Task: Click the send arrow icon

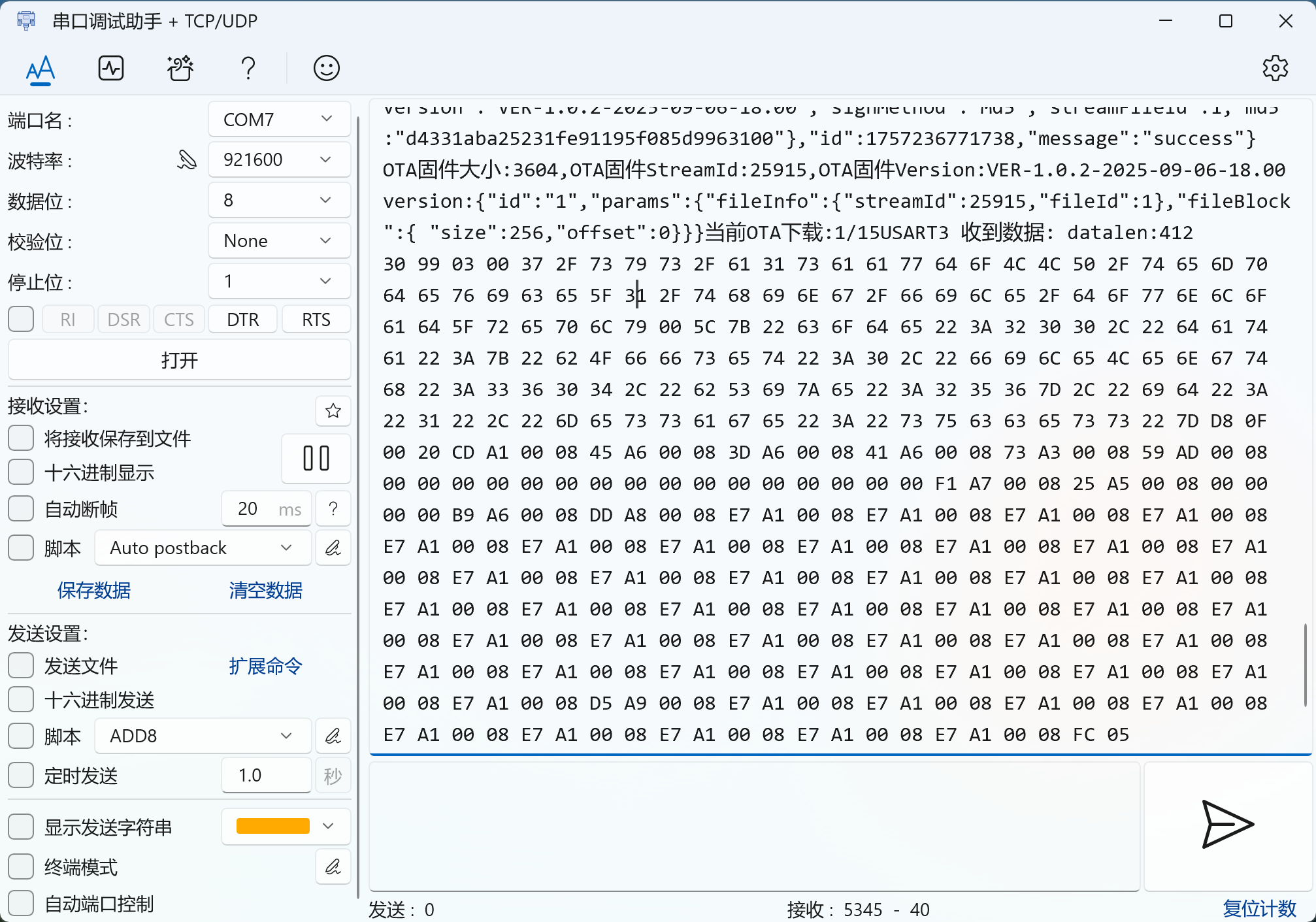Action: tap(1227, 825)
